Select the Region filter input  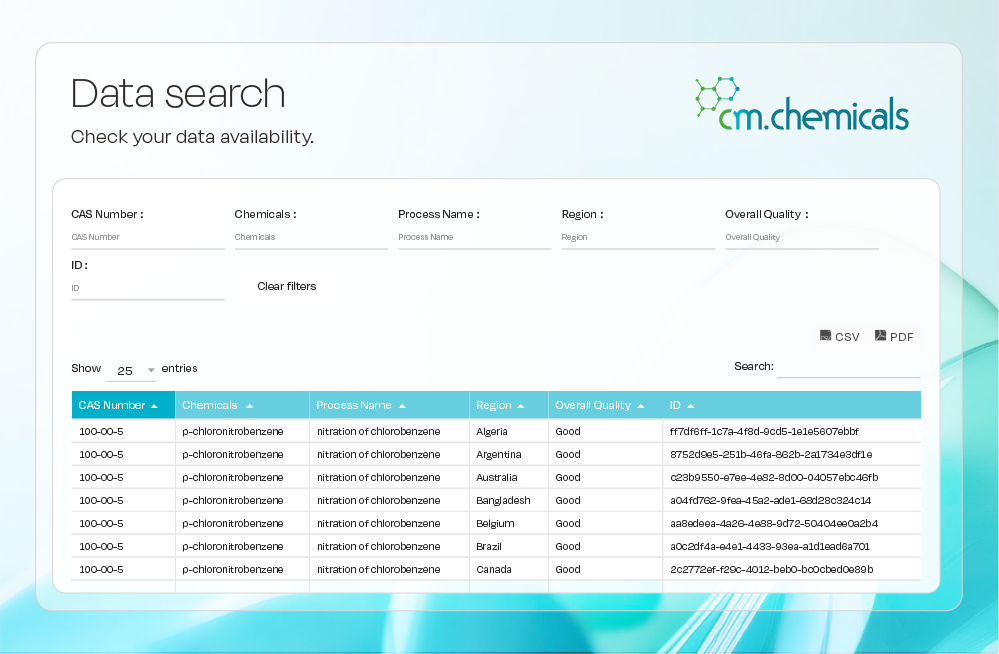(x=637, y=238)
